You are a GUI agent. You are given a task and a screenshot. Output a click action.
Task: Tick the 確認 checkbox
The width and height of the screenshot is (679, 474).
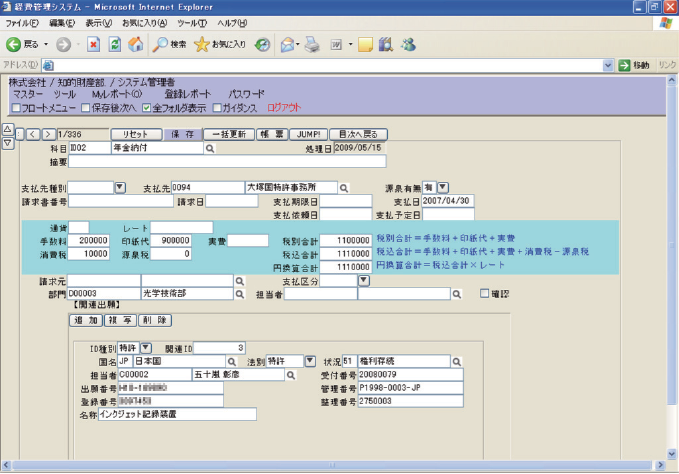point(485,293)
